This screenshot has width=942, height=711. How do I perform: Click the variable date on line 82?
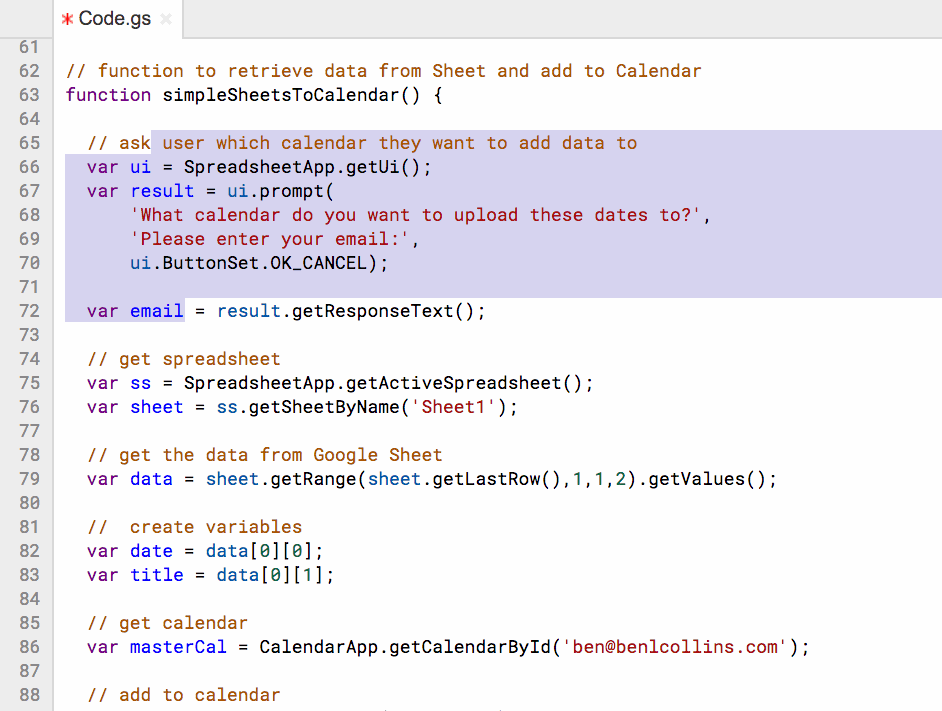(151, 550)
